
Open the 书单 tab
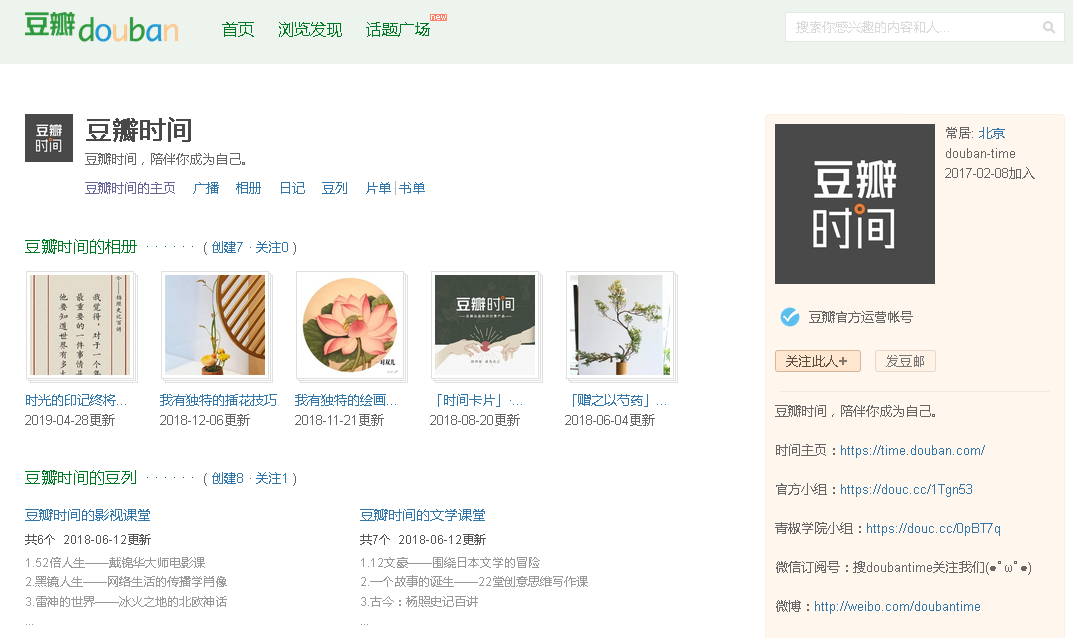pos(412,188)
